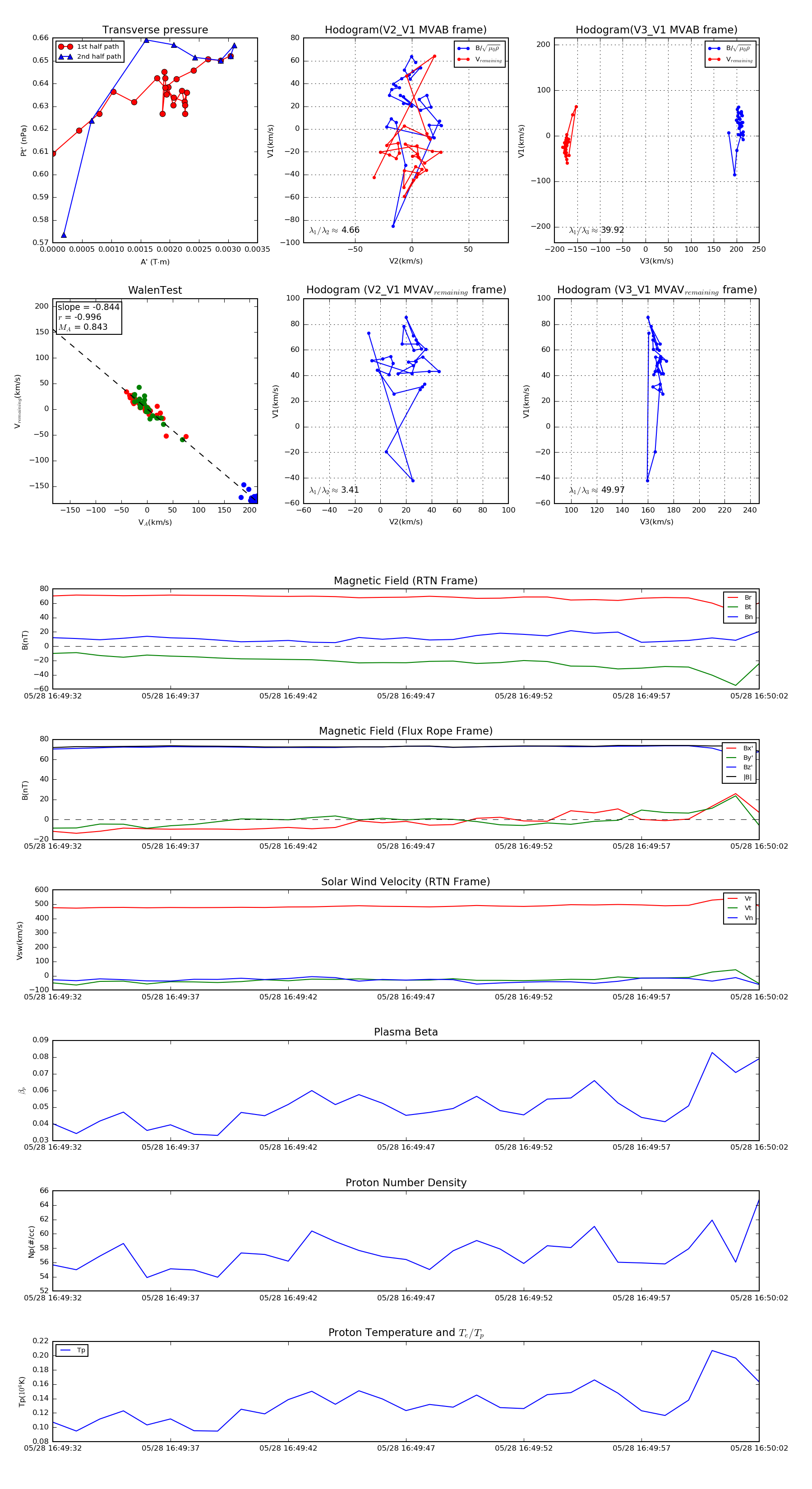Image resolution: width=812 pixels, height=1489 pixels.
Task: Click the 'Transverse pressure' plot title
Action: click(x=155, y=30)
